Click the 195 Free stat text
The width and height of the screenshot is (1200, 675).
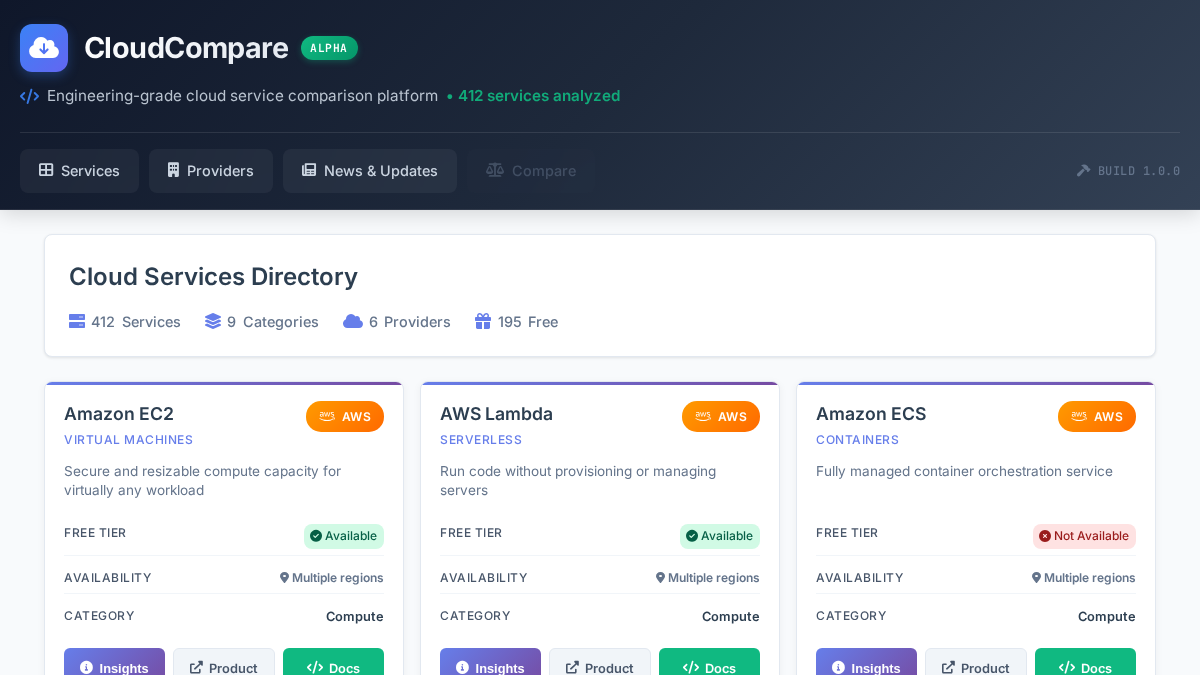(x=528, y=322)
